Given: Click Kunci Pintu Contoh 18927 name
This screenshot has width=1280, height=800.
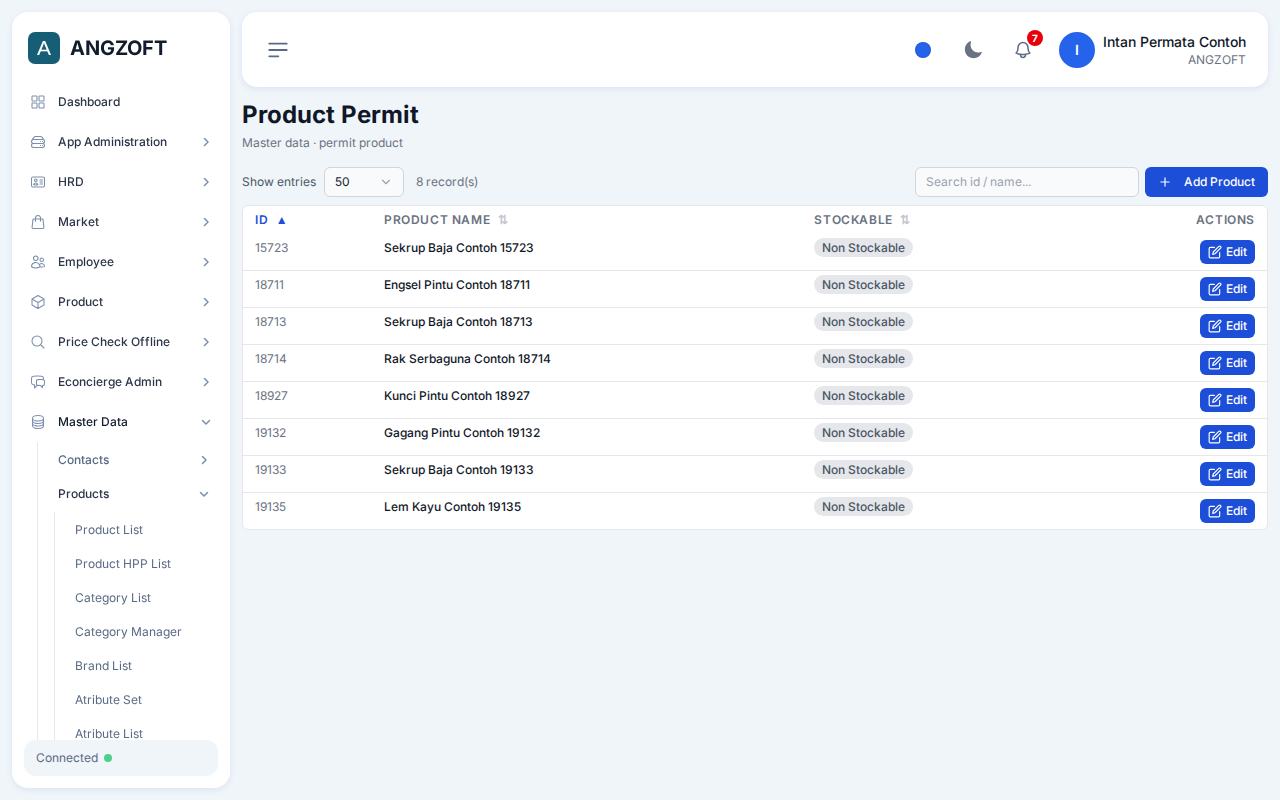Looking at the screenshot, I should click(457, 396).
